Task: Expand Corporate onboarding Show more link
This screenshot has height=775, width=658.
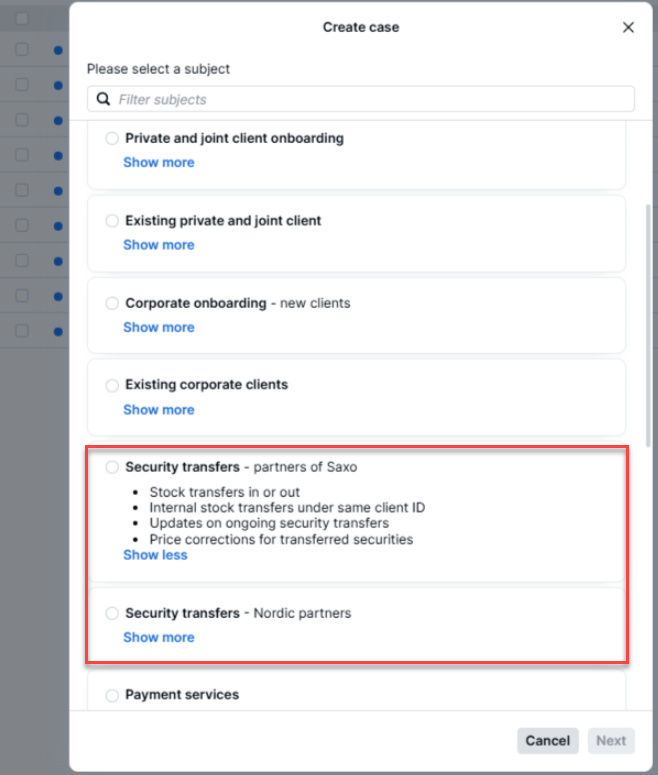Action: click(159, 327)
